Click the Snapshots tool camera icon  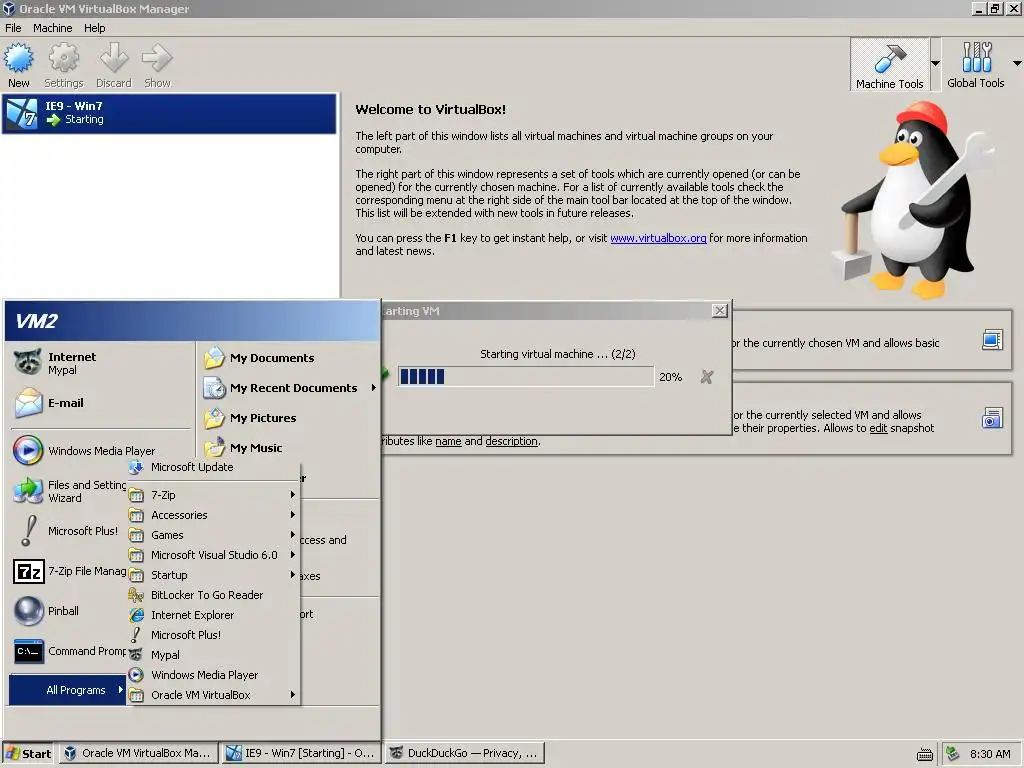pos(992,418)
